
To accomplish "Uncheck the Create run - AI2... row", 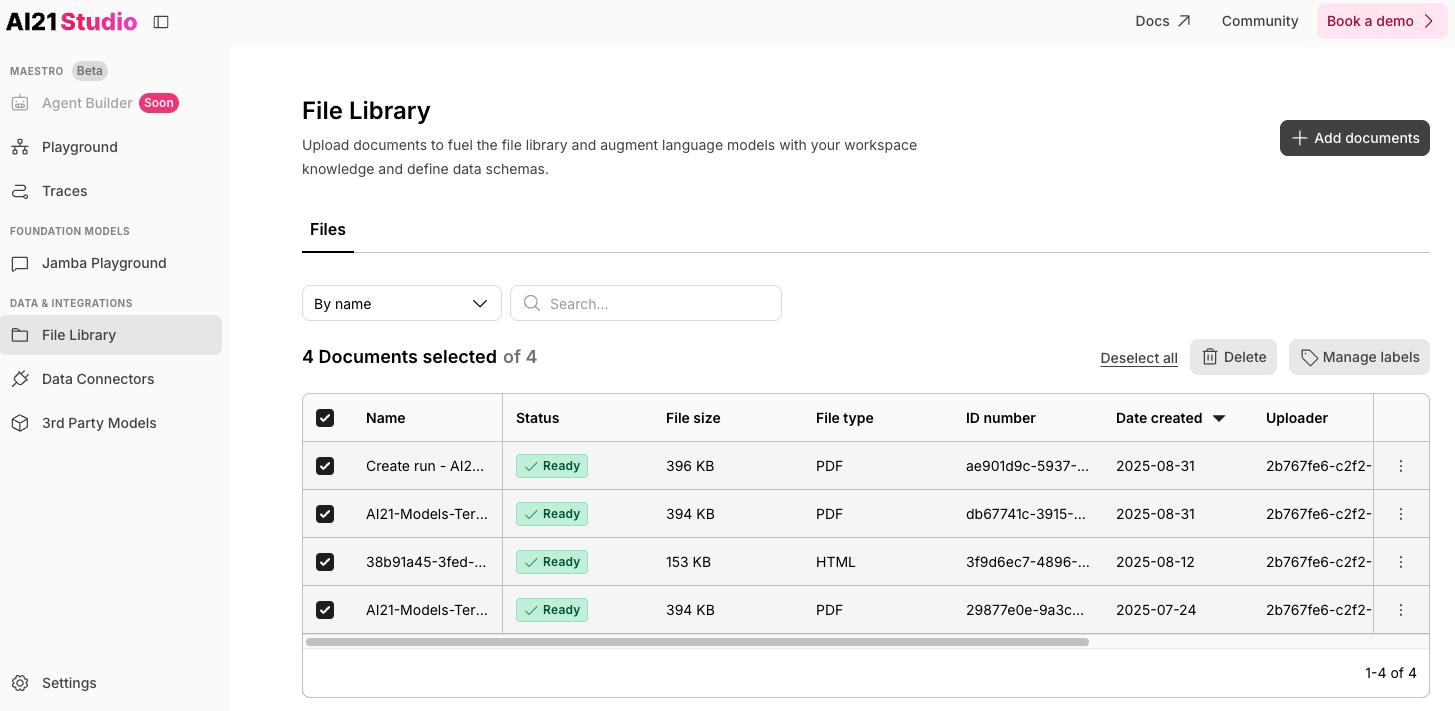I will tap(325, 466).
